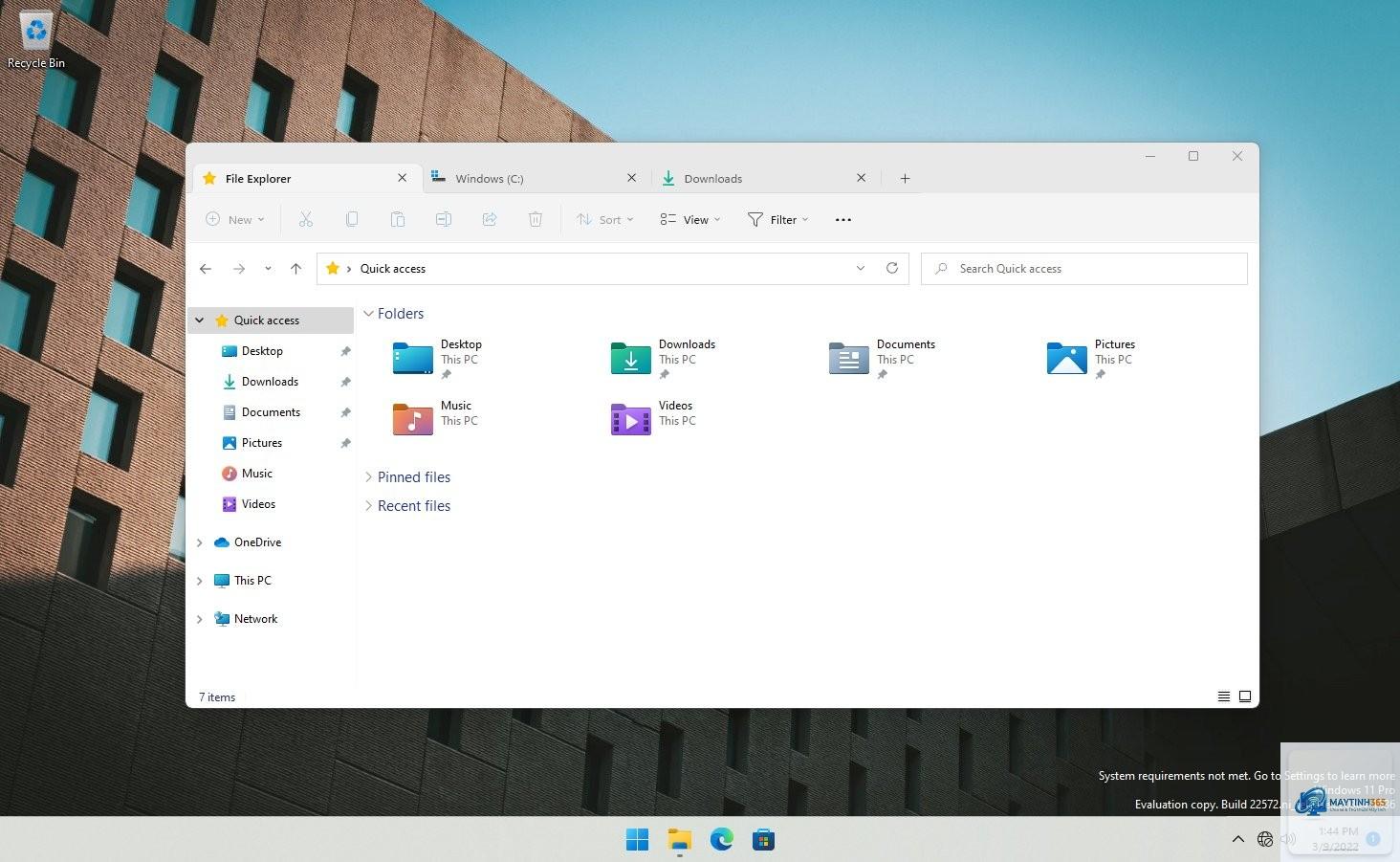Go back with the left arrow
The height and width of the screenshot is (862, 1400).
pyautogui.click(x=206, y=269)
